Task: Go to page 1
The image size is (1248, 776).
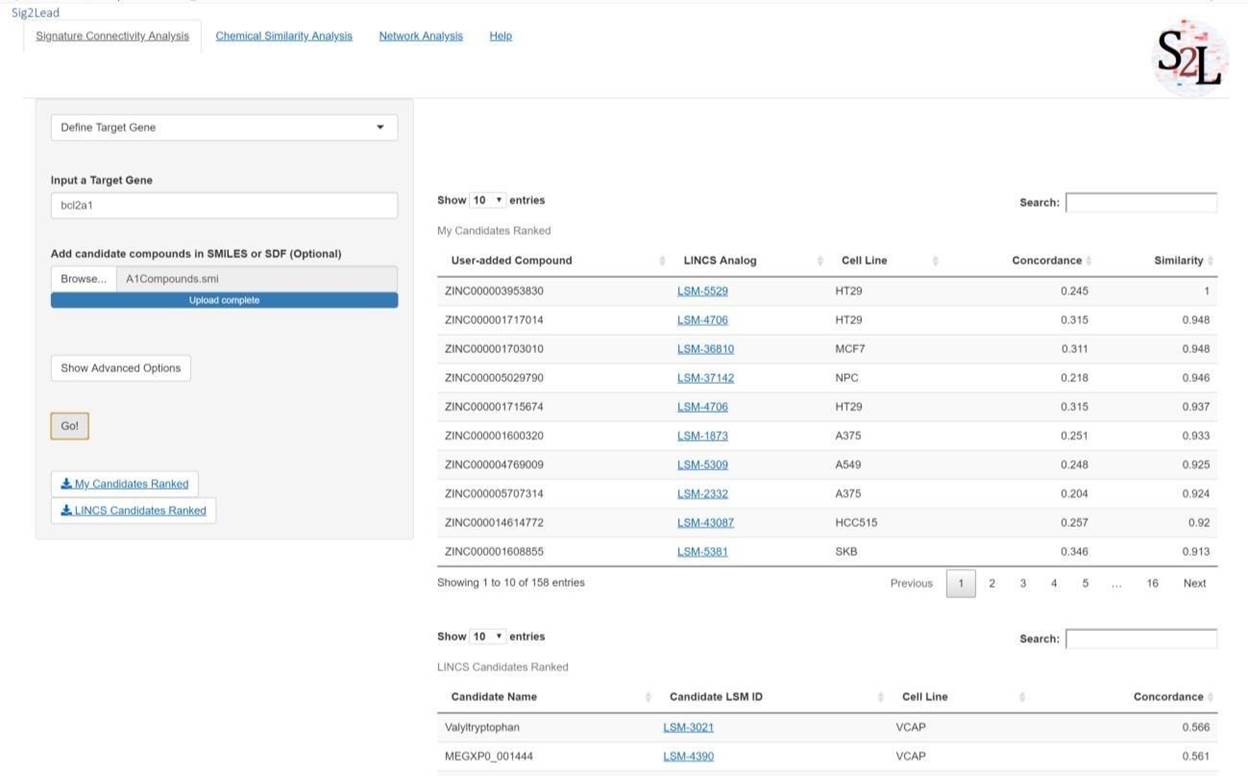Action: pos(961,583)
